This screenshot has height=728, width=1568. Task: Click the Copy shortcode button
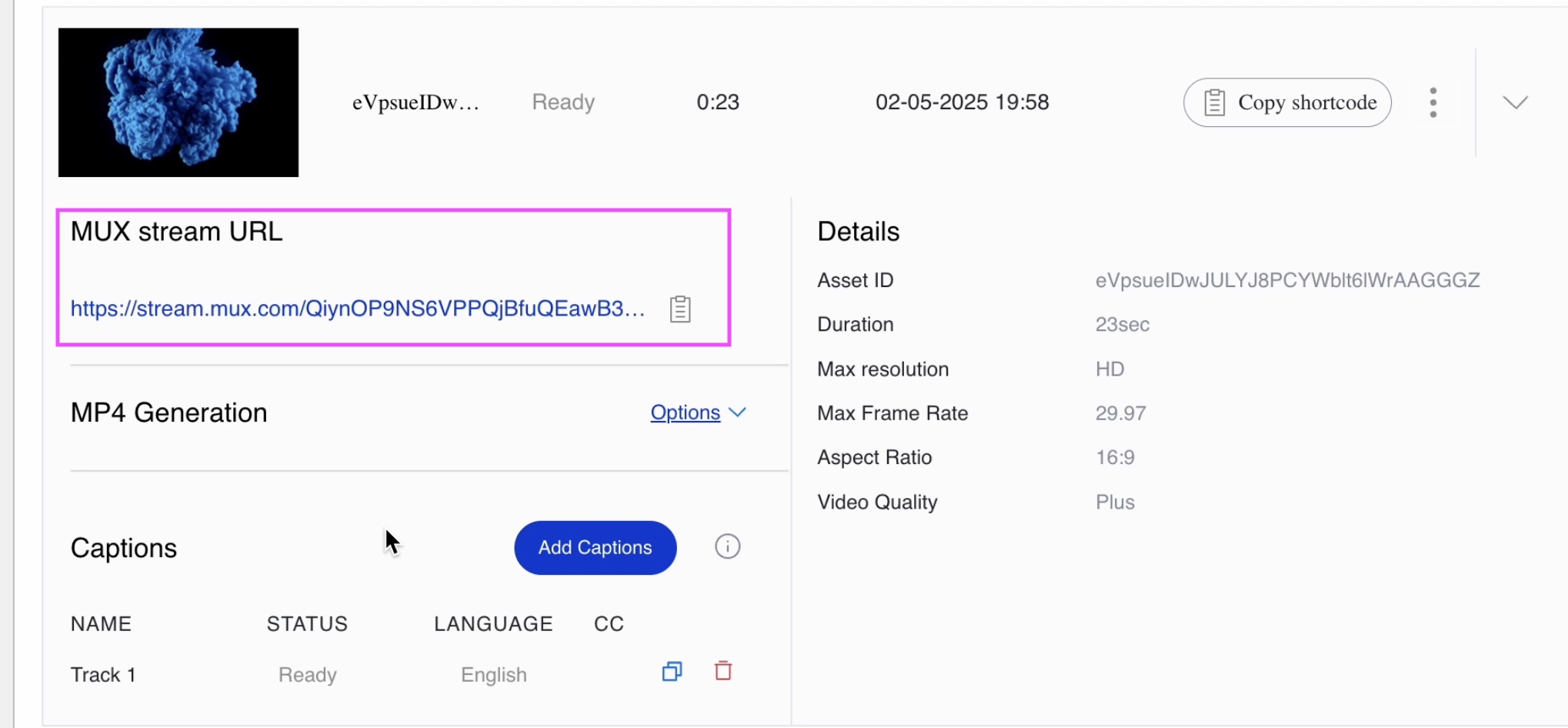(x=1287, y=102)
